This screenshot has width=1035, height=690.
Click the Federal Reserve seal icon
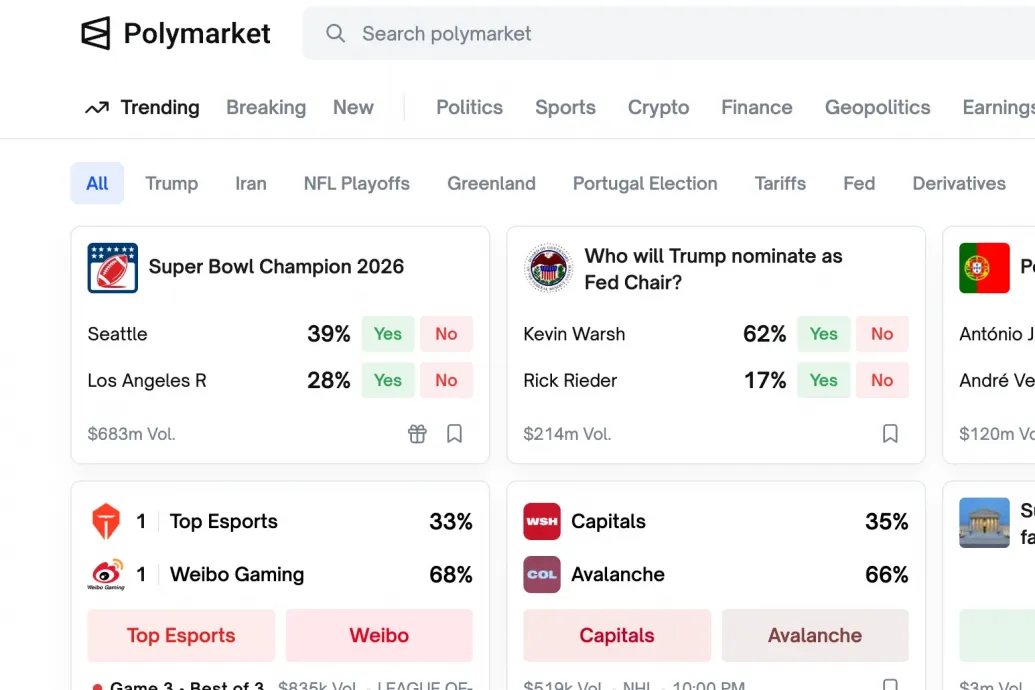pyautogui.click(x=548, y=268)
